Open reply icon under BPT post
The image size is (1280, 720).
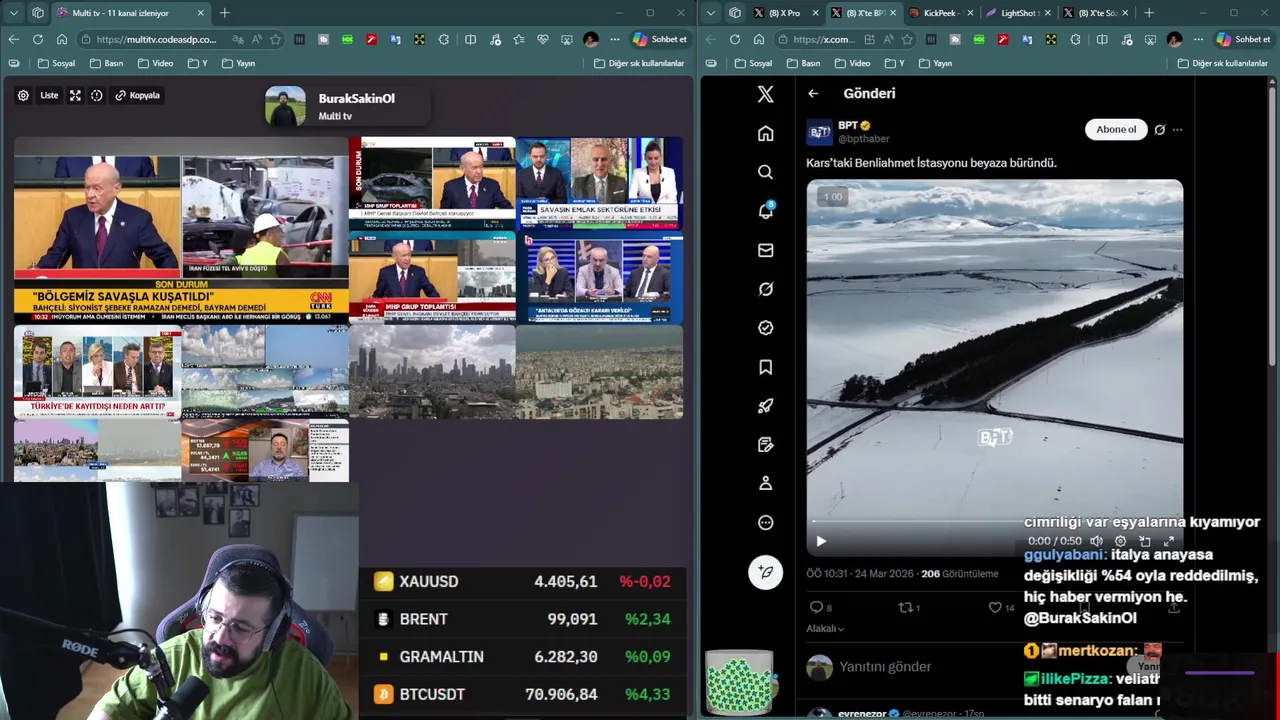click(x=816, y=607)
